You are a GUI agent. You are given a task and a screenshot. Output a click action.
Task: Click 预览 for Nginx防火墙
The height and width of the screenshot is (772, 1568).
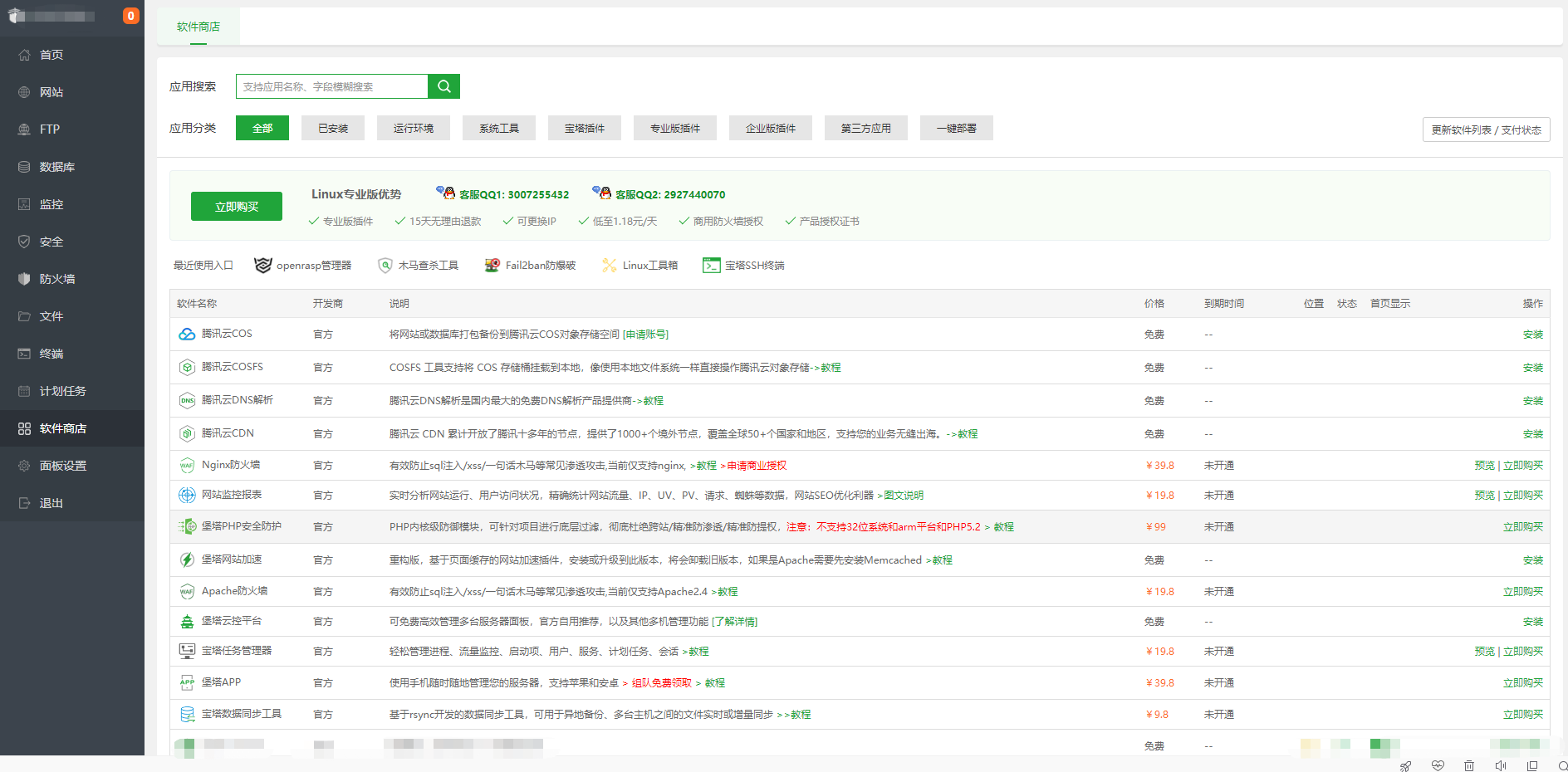coord(1485,466)
